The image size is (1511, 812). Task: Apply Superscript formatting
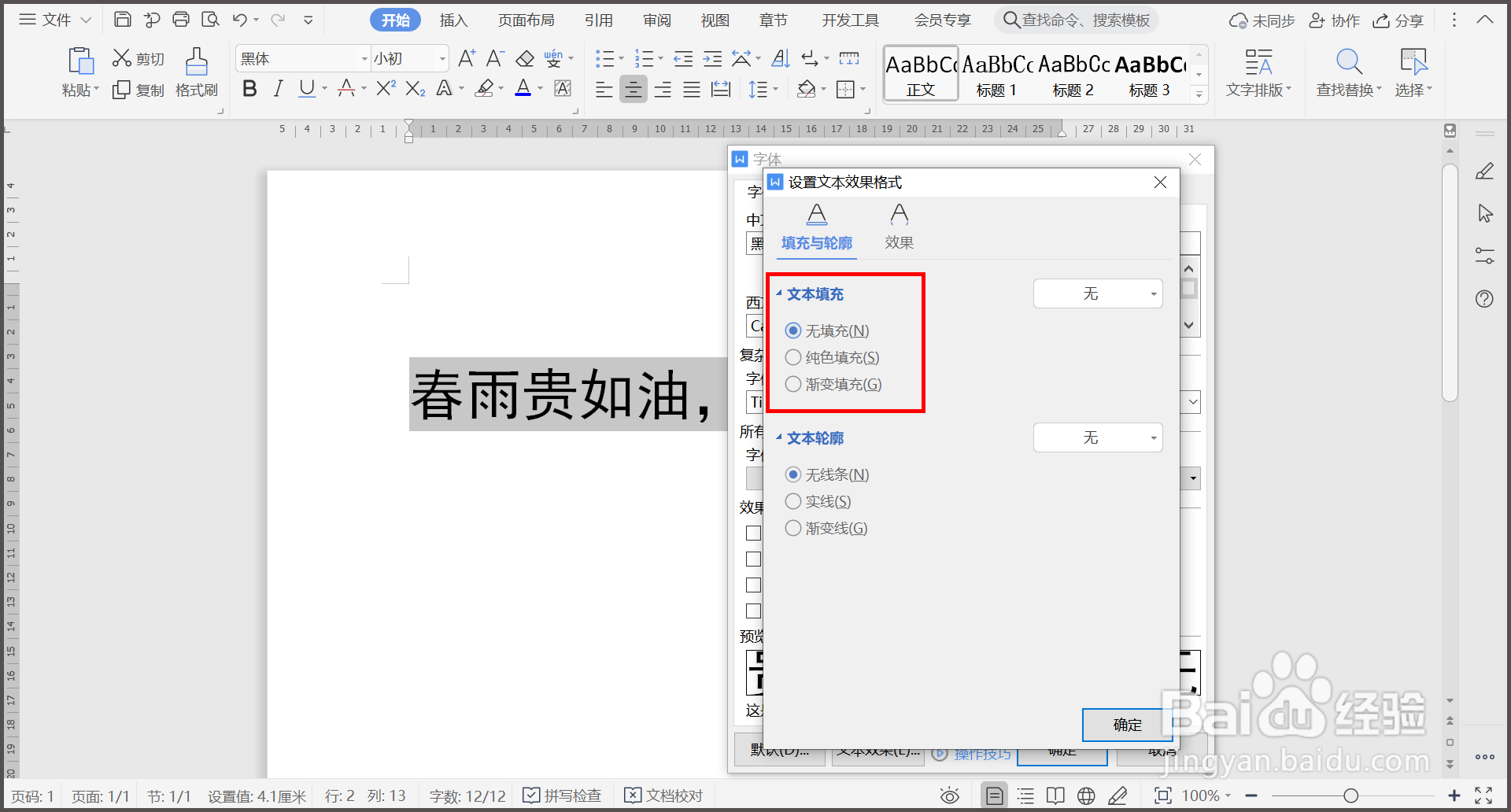pos(386,88)
